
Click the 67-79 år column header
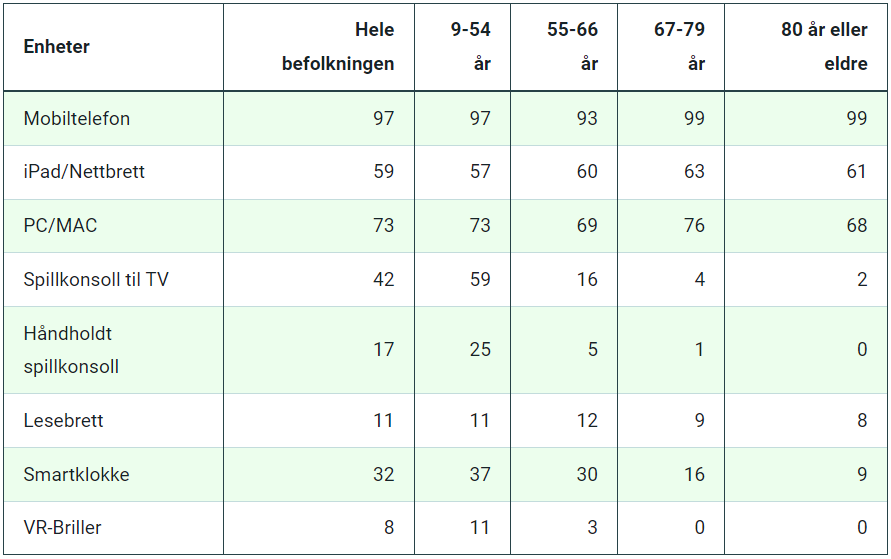click(680, 47)
